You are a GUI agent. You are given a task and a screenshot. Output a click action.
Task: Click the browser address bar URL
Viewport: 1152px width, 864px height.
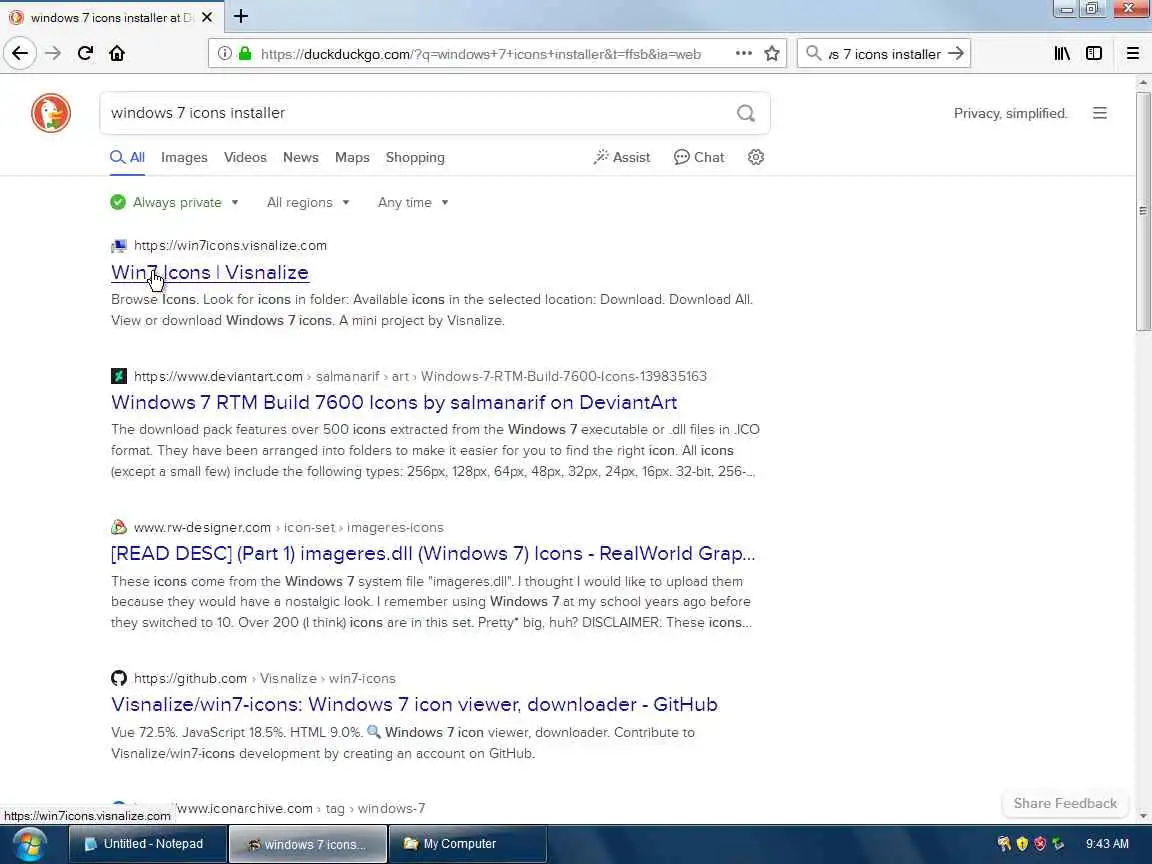click(480, 54)
